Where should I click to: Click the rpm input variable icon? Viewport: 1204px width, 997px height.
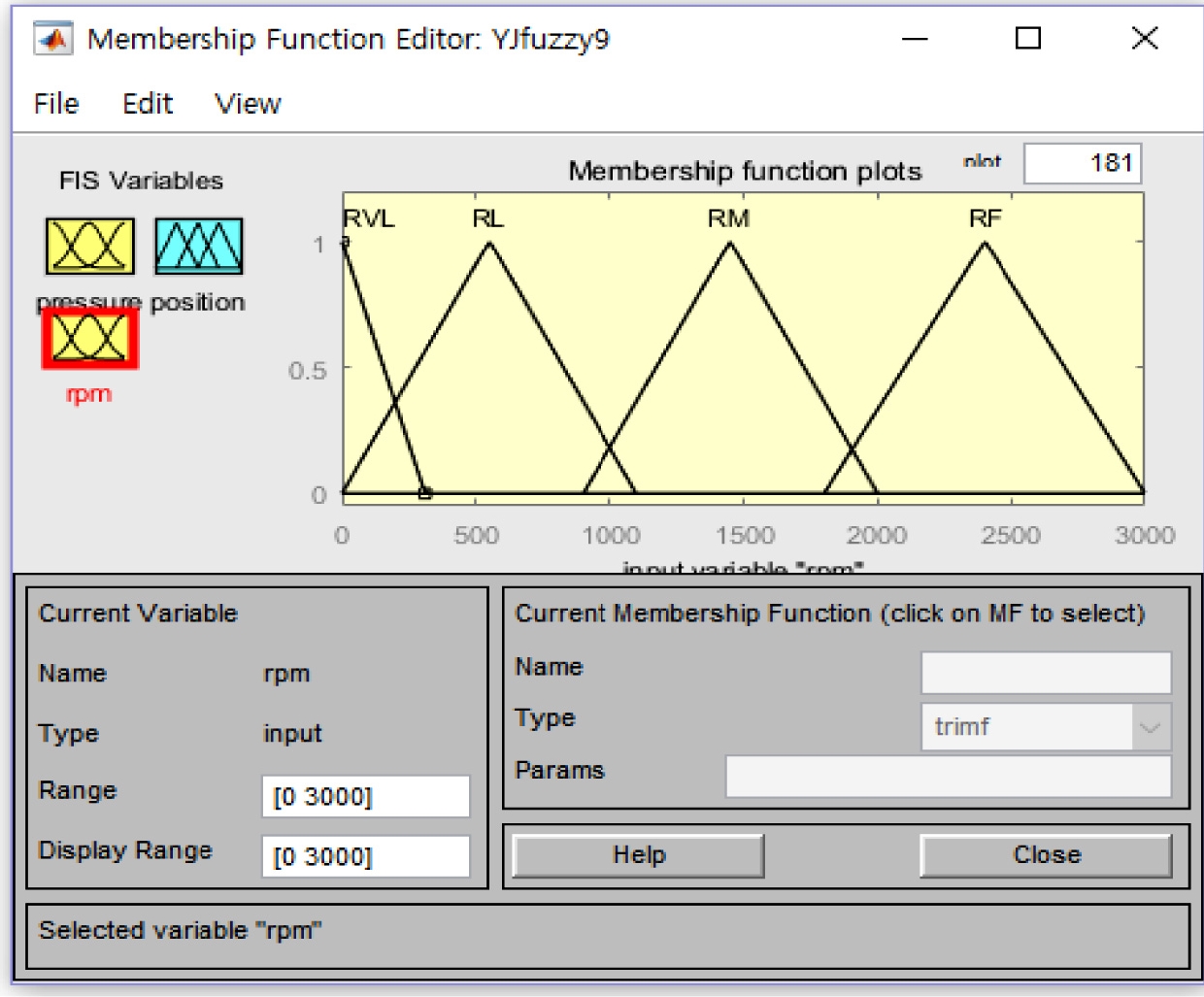pyautogui.click(x=90, y=339)
